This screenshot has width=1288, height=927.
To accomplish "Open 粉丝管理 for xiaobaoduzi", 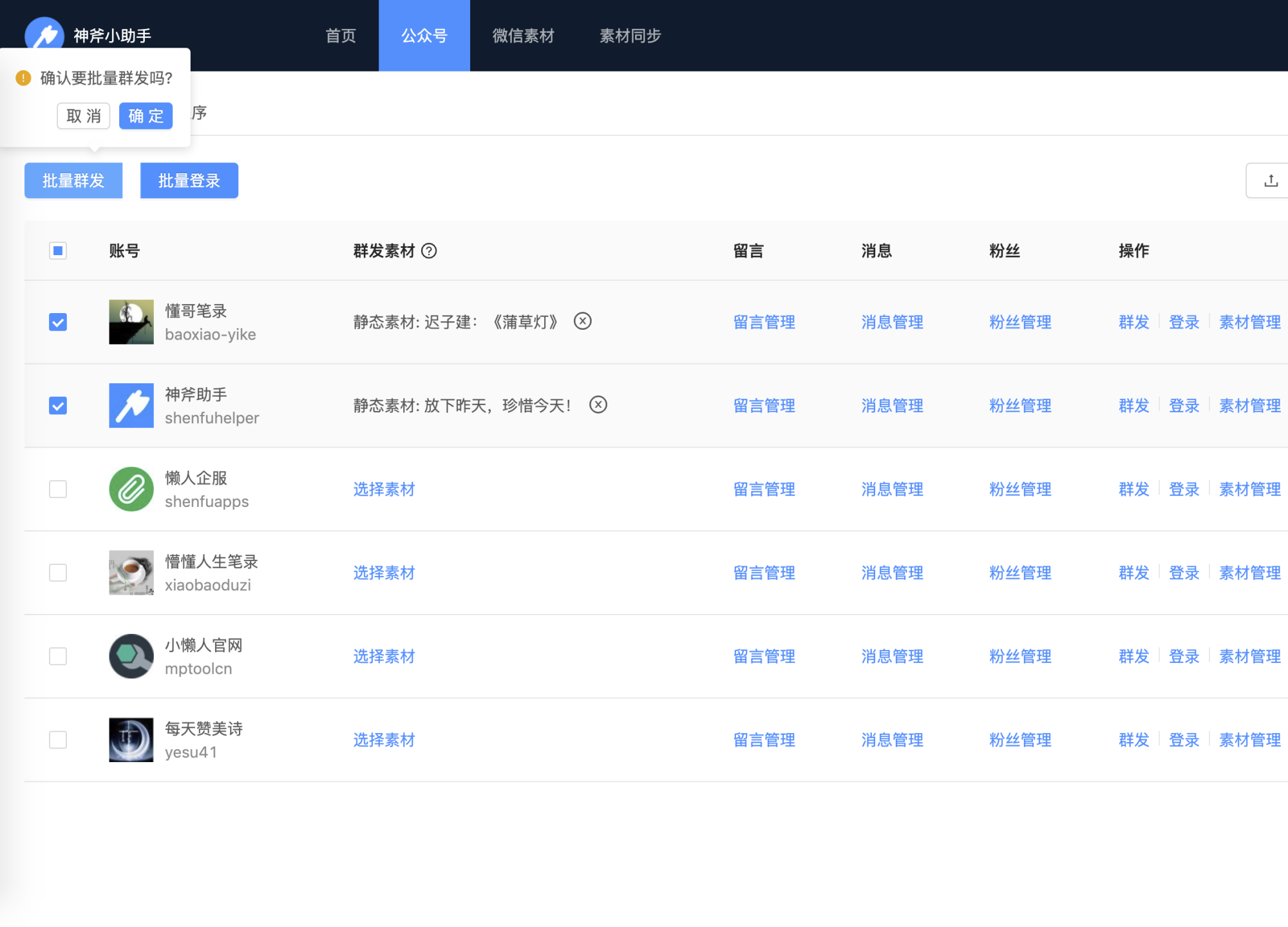I will 1019,572.
